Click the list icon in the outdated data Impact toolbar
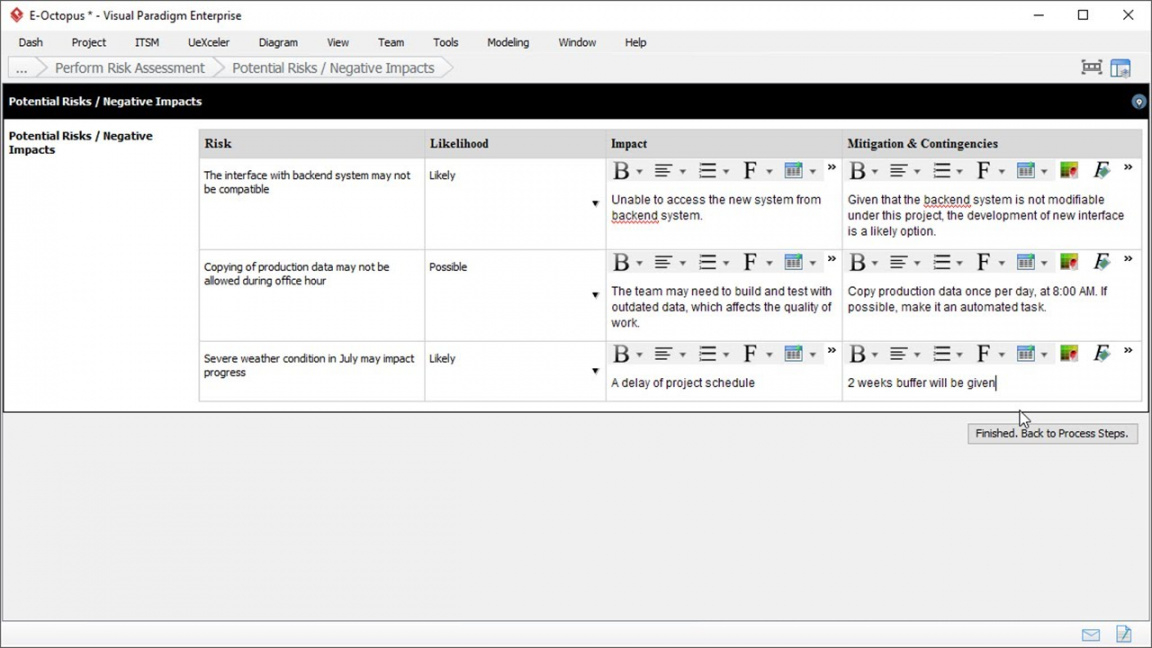 pyautogui.click(x=708, y=262)
